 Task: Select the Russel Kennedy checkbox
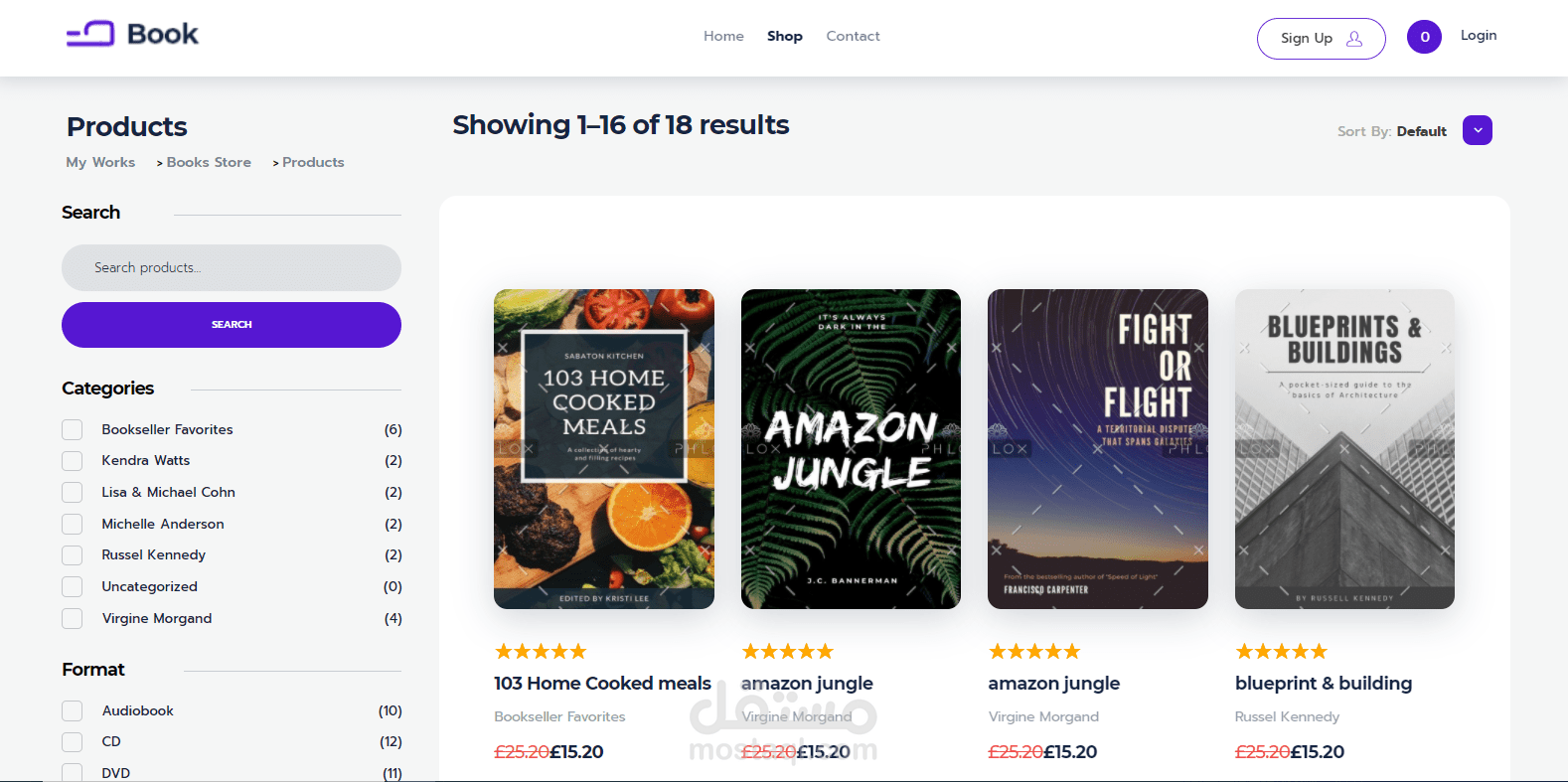(72, 555)
